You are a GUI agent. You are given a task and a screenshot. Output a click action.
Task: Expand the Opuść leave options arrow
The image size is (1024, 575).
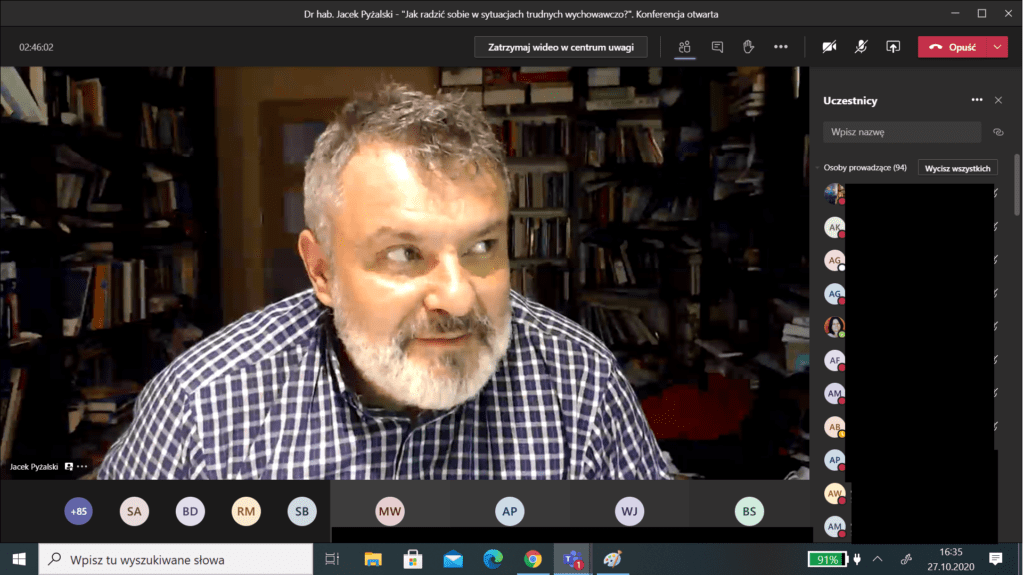click(x=998, y=47)
